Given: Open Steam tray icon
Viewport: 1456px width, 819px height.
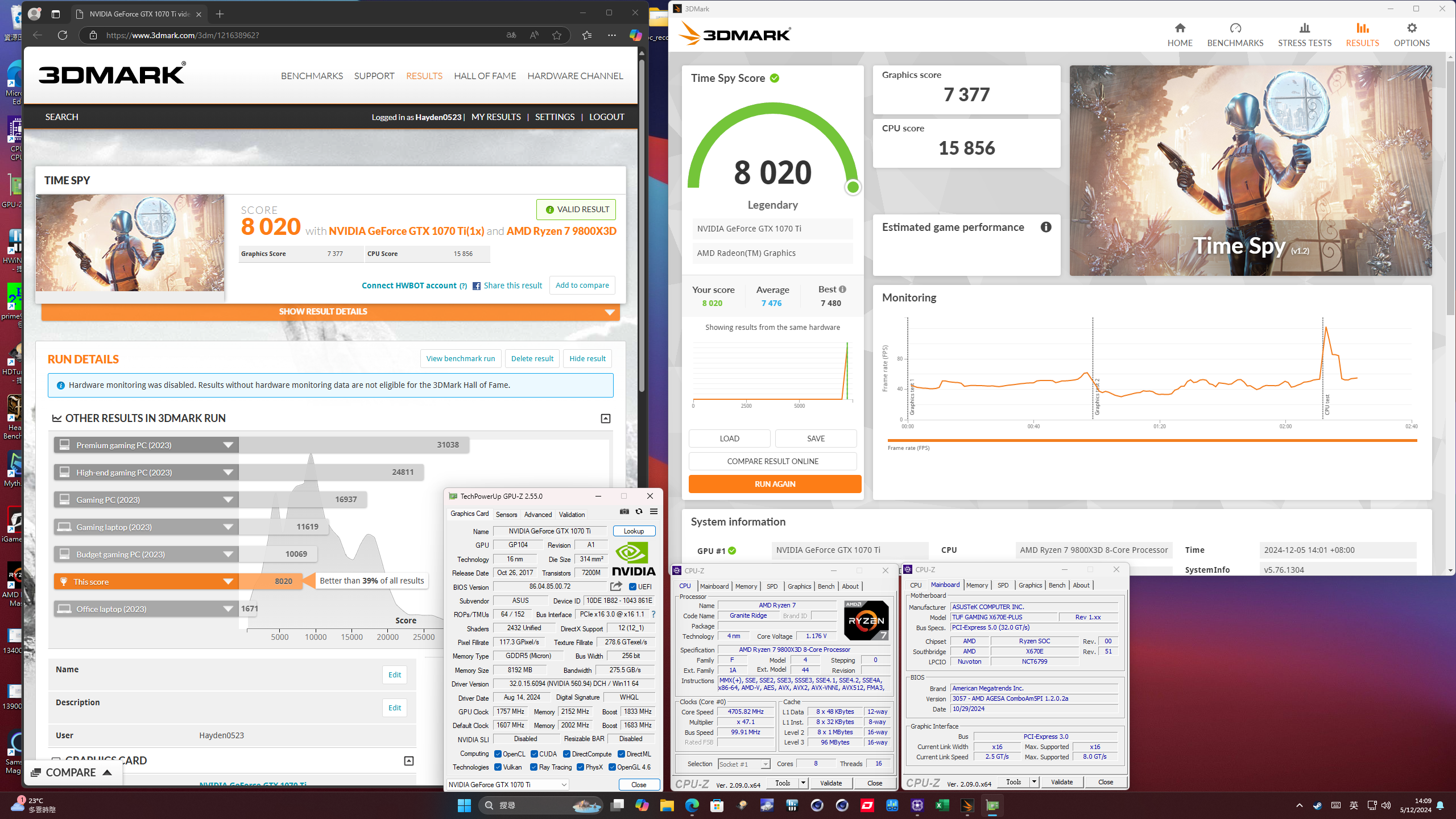Looking at the screenshot, I should 1317,805.
